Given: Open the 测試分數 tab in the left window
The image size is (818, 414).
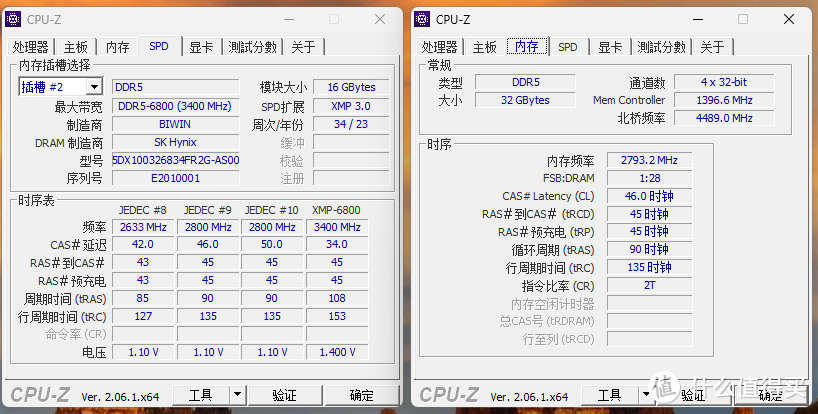Looking at the screenshot, I should pyautogui.click(x=252, y=47).
